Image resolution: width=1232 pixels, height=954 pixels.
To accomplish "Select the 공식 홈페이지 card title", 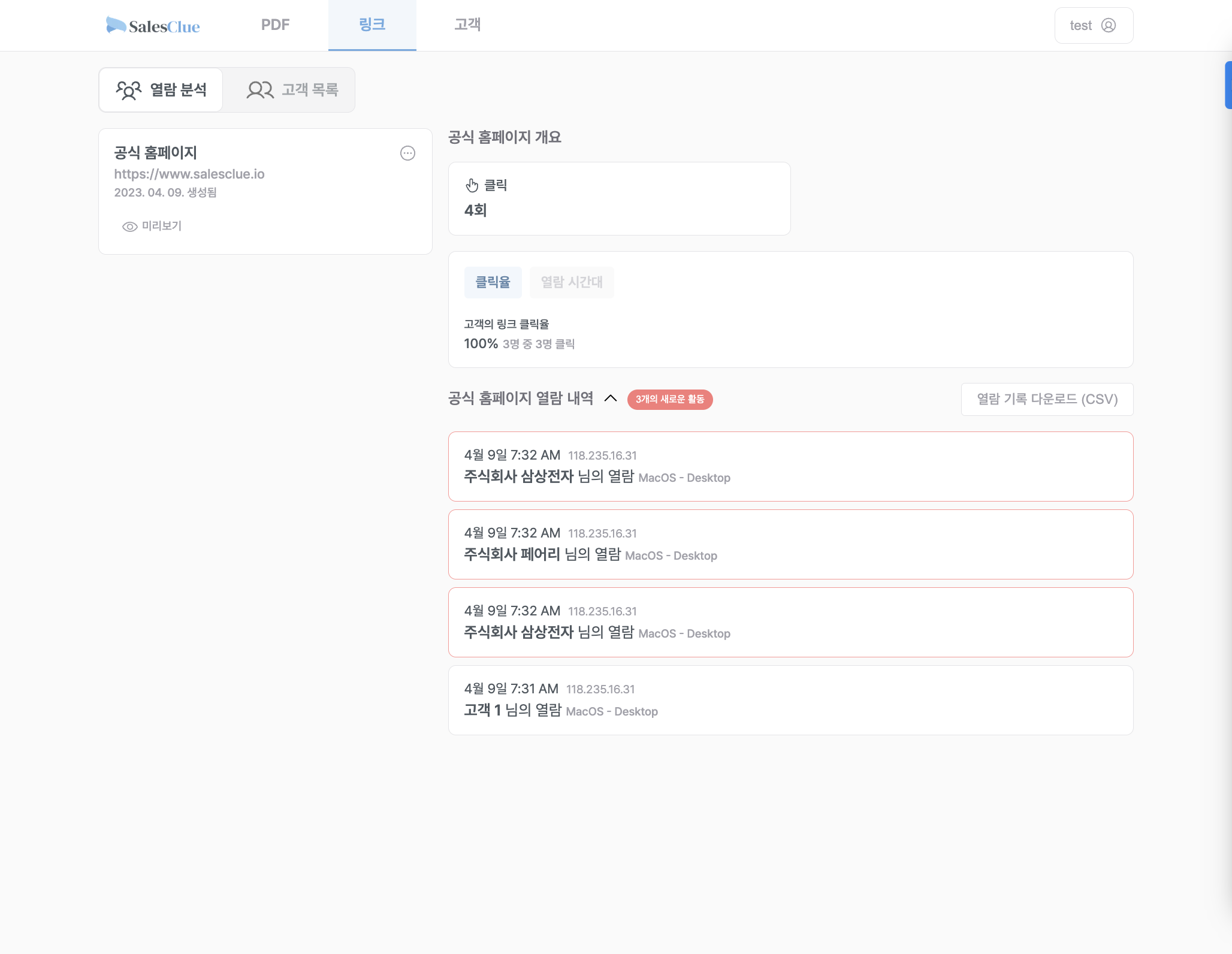I will [x=155, y=153].
